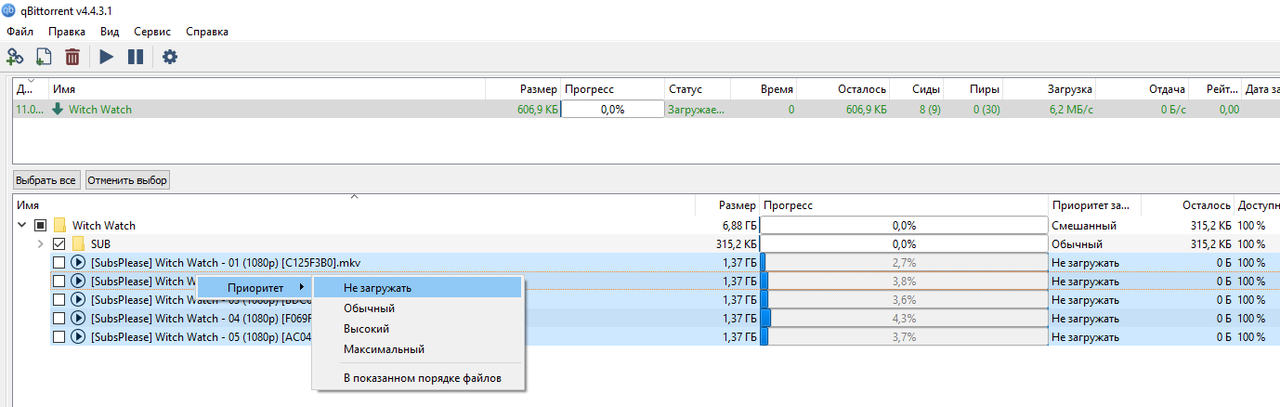The image size is (1280, 407).
Task: Choose Максимальный priority in submenu
Action: [418, 349]
